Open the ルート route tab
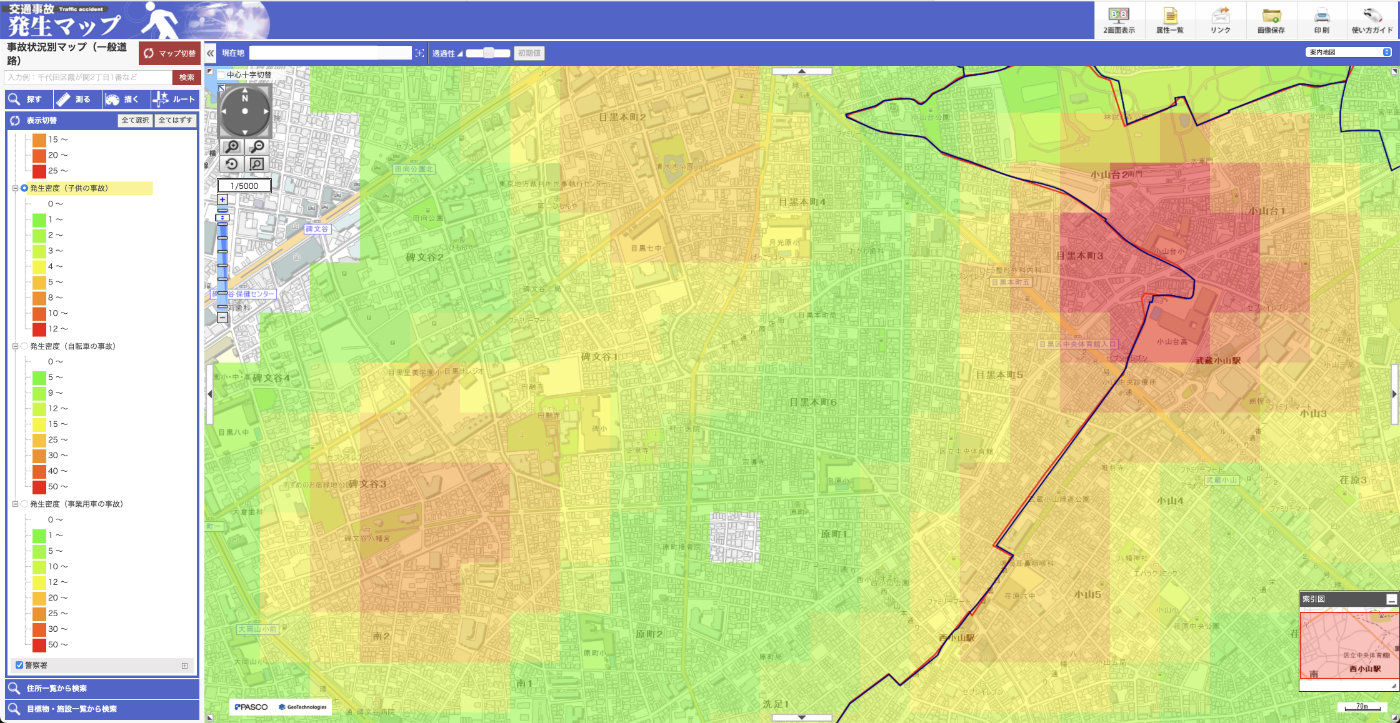The height and width of the screenshot is (723, 1400). (175, 99)
